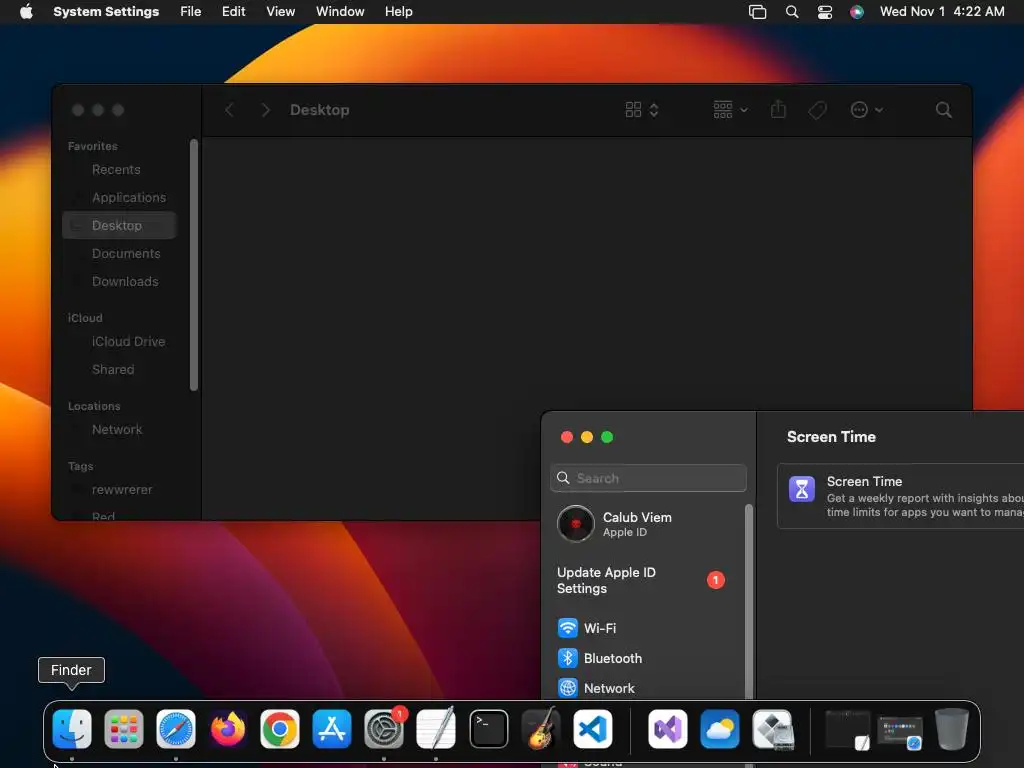Click the System Settings sidebar scrollbar
The image size is (1024, 768).
[x=749, y=601]
